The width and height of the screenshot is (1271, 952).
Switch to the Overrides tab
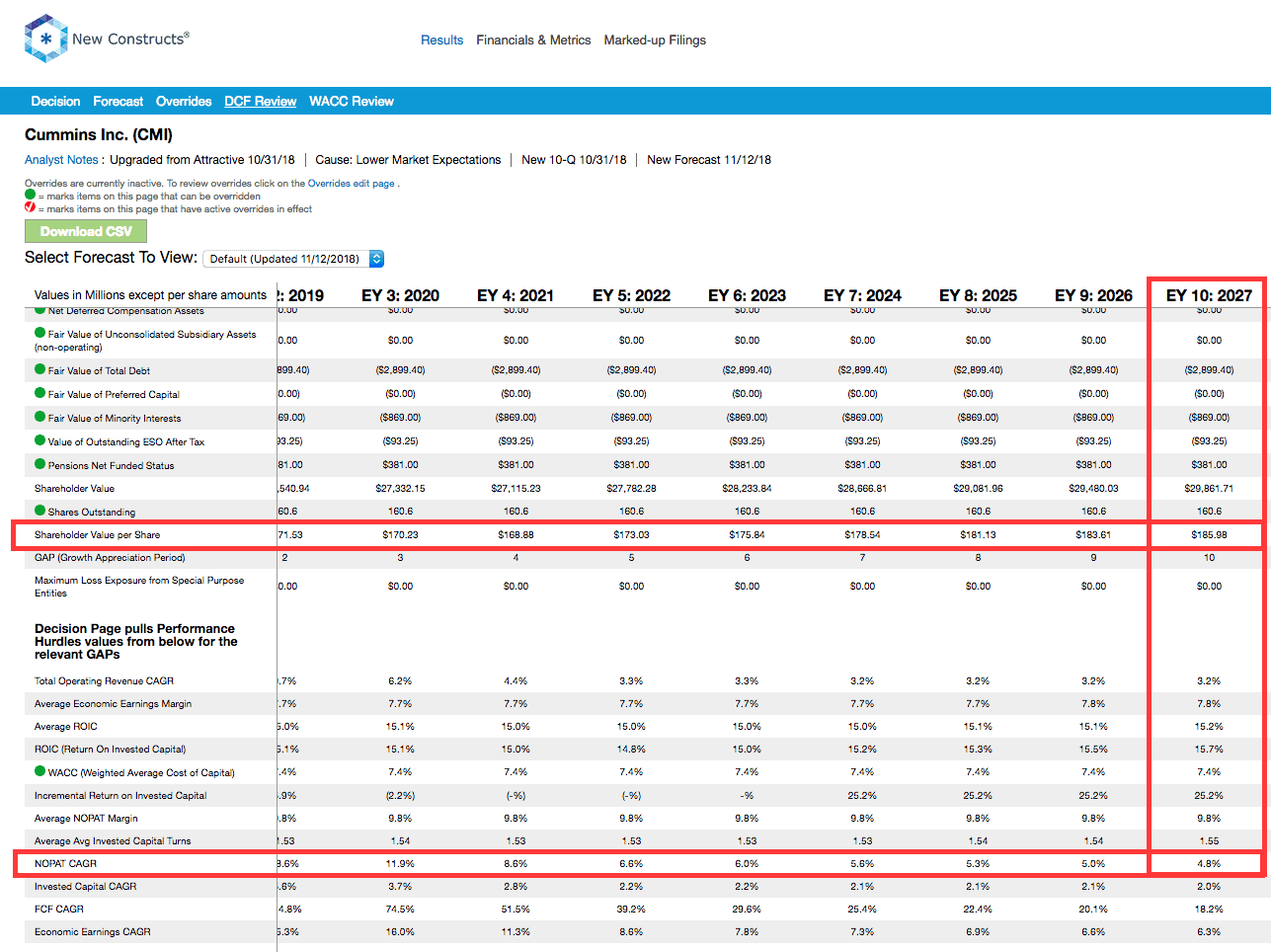tap(184, 101)
